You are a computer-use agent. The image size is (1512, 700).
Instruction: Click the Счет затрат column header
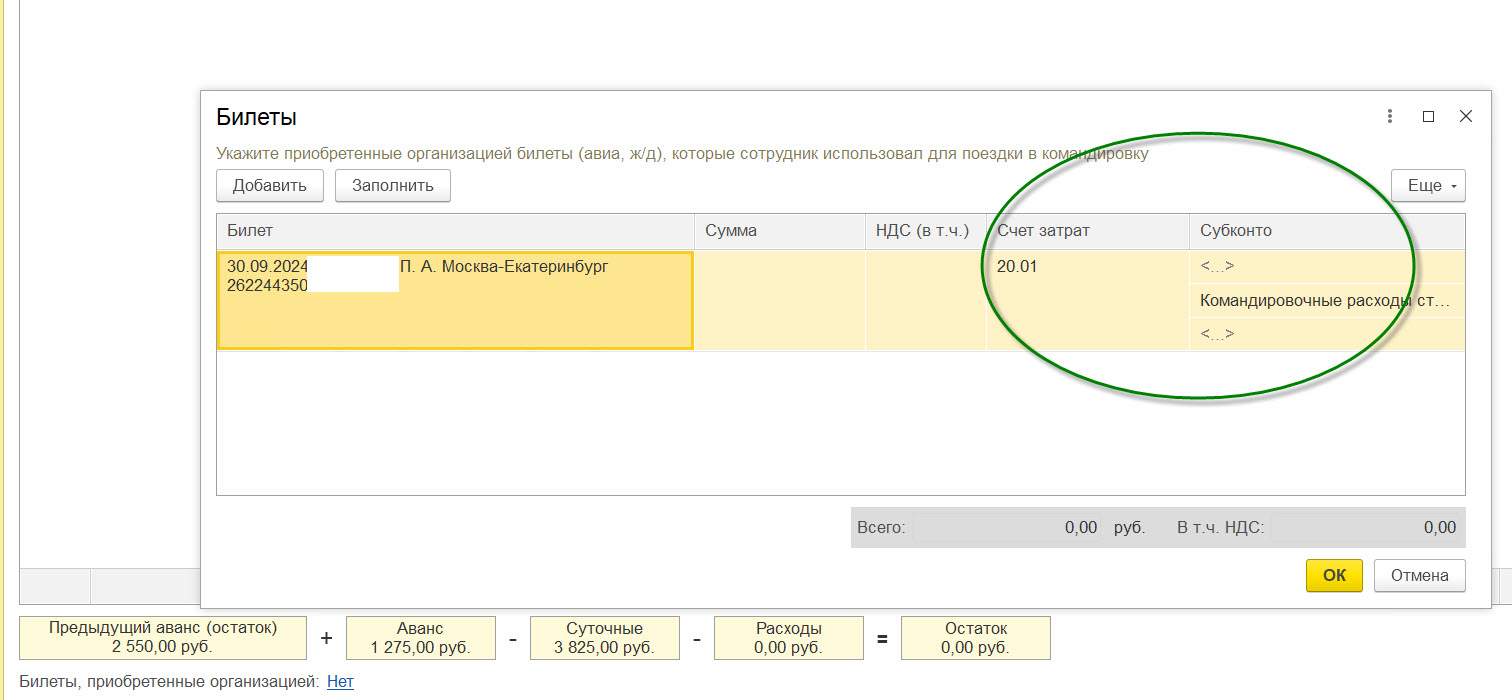coord(1086,230)
